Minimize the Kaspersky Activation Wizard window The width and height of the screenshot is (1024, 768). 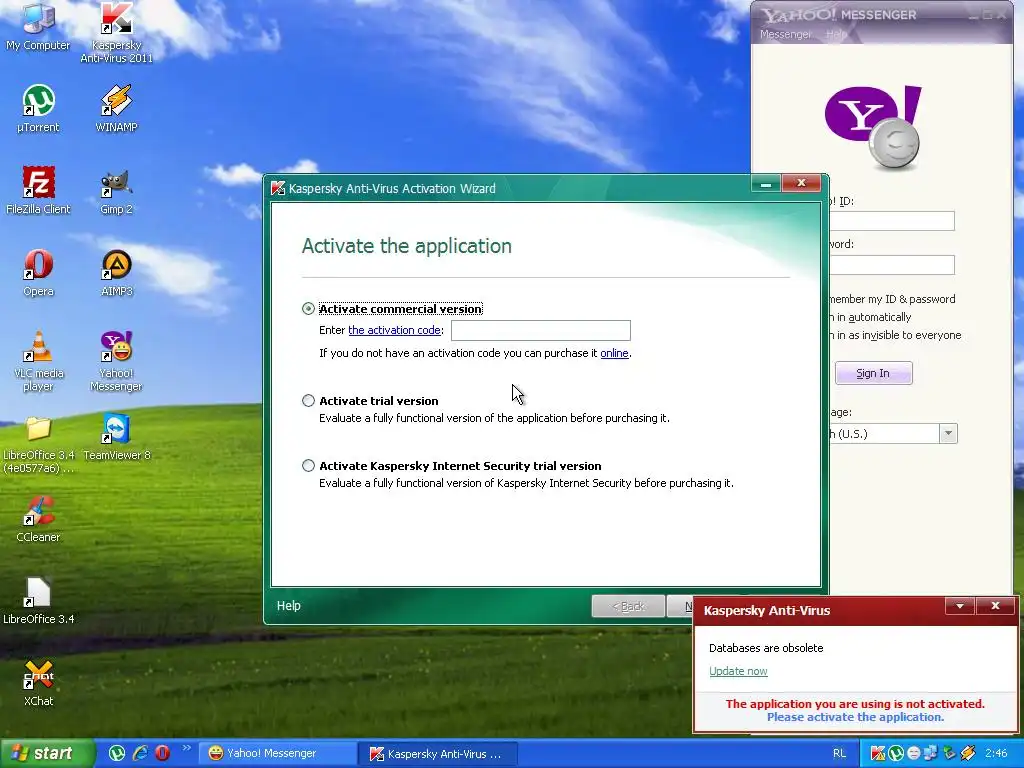click(x=766, y=184)
